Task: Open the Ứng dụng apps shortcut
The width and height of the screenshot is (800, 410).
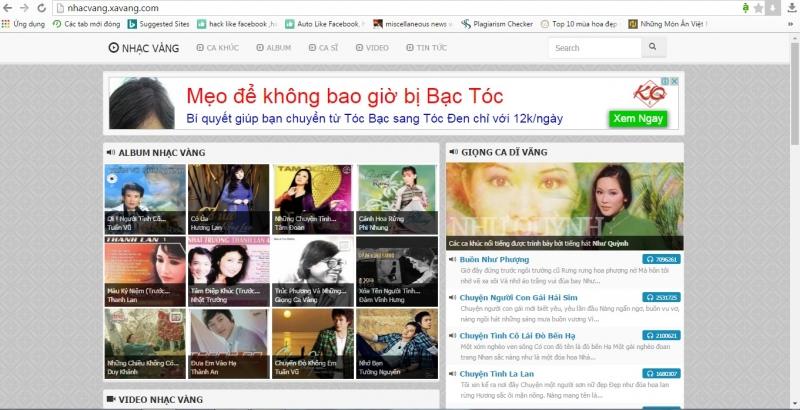Action: click(x=24, y=22)
